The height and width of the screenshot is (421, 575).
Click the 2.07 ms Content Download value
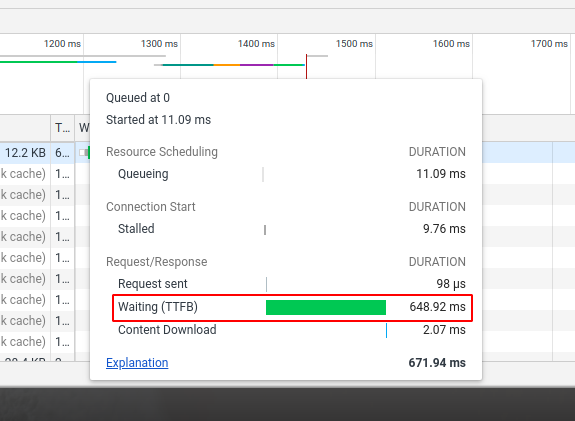click(x=444, y=330)
